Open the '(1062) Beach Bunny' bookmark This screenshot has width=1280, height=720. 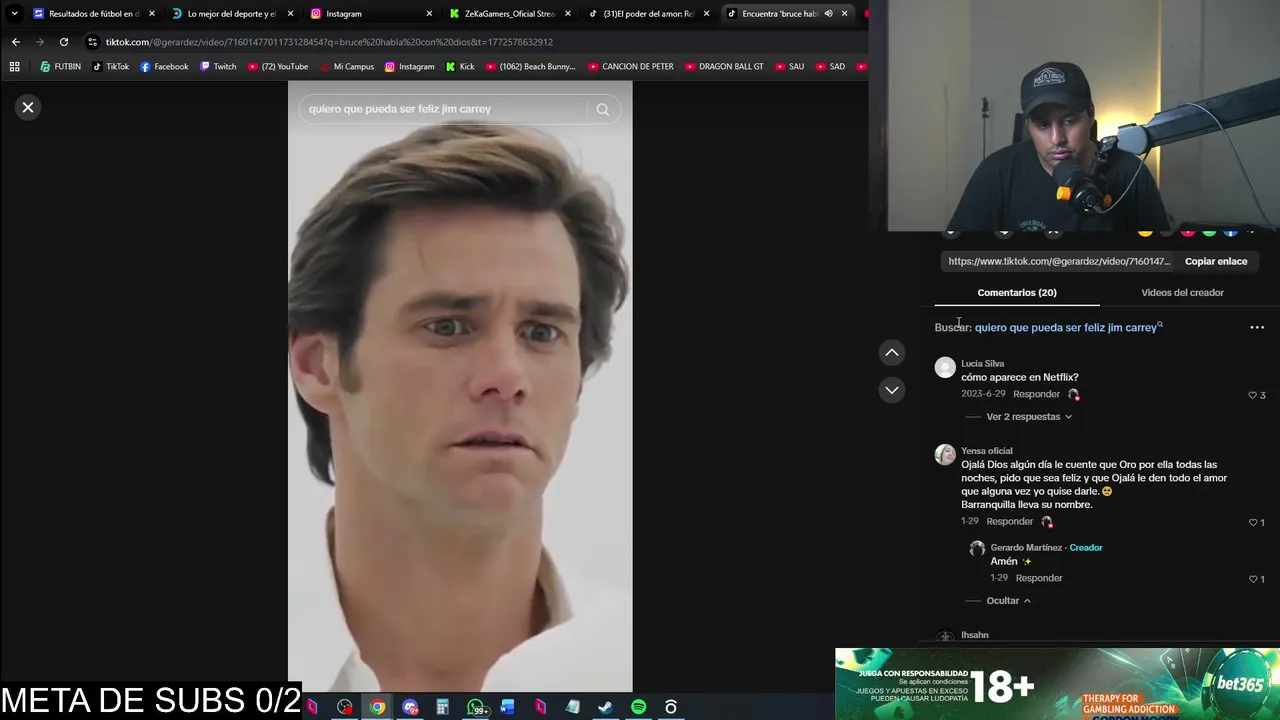pyautogui.click(x=530, y=67)
